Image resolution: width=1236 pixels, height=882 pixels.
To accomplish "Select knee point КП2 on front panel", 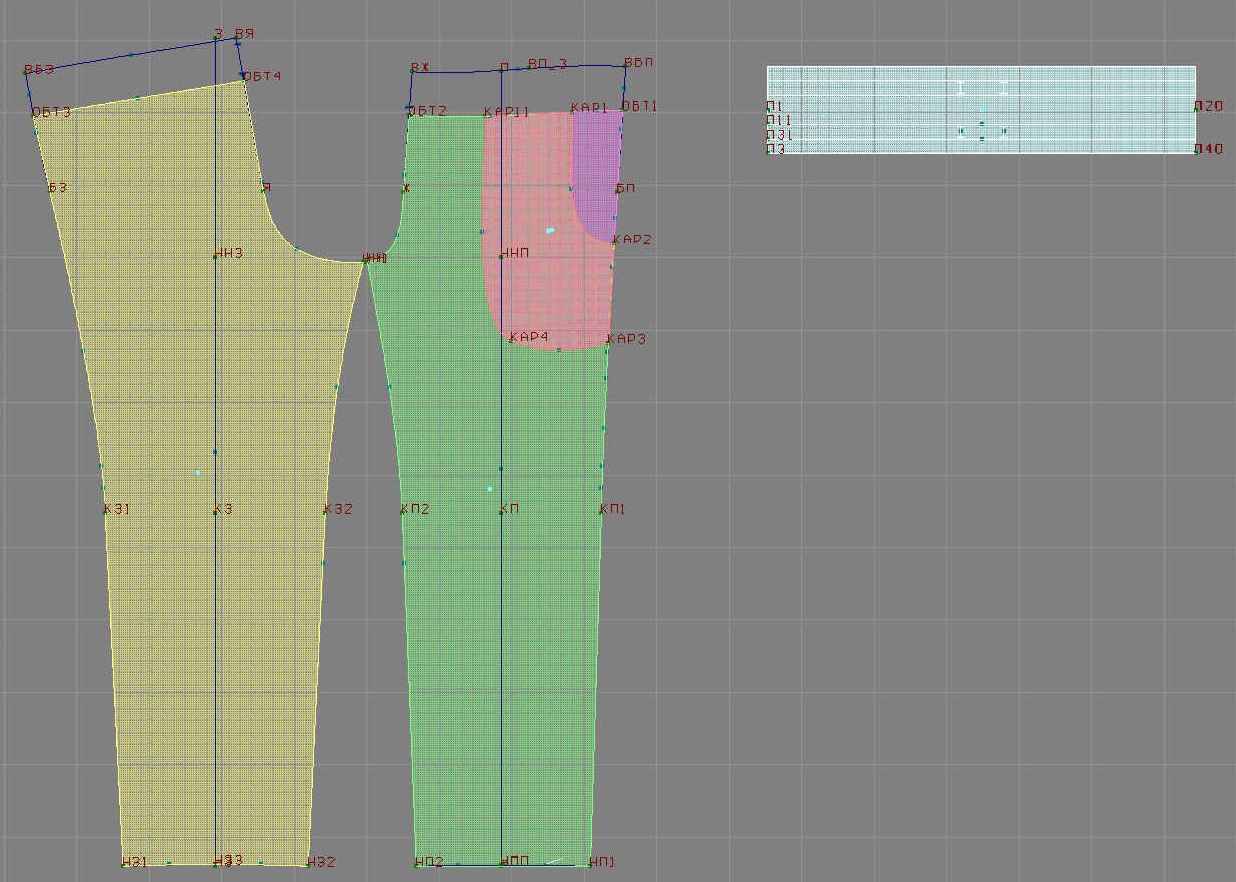I will 402,510.
